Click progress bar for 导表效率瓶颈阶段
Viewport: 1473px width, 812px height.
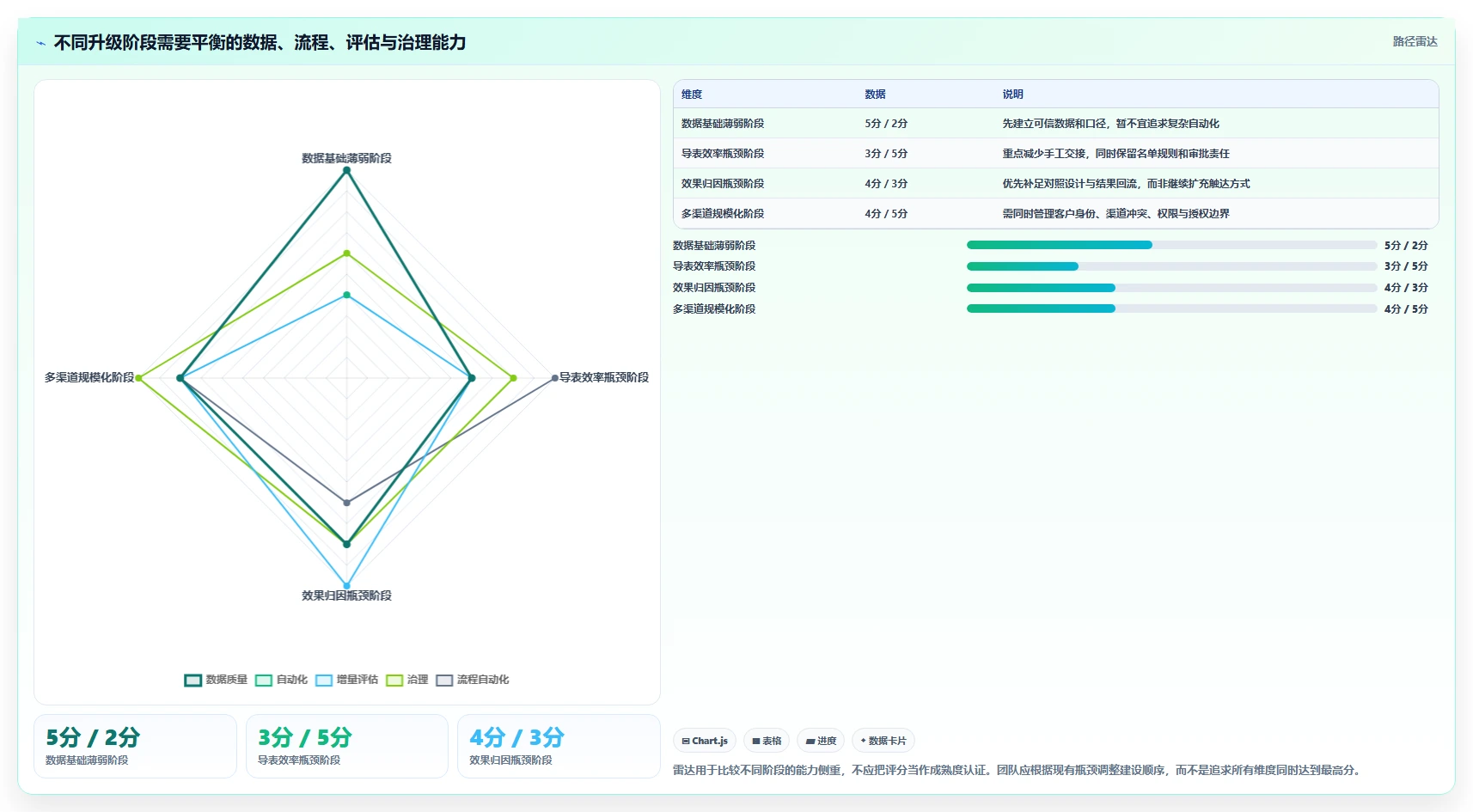pos(1171,266)
